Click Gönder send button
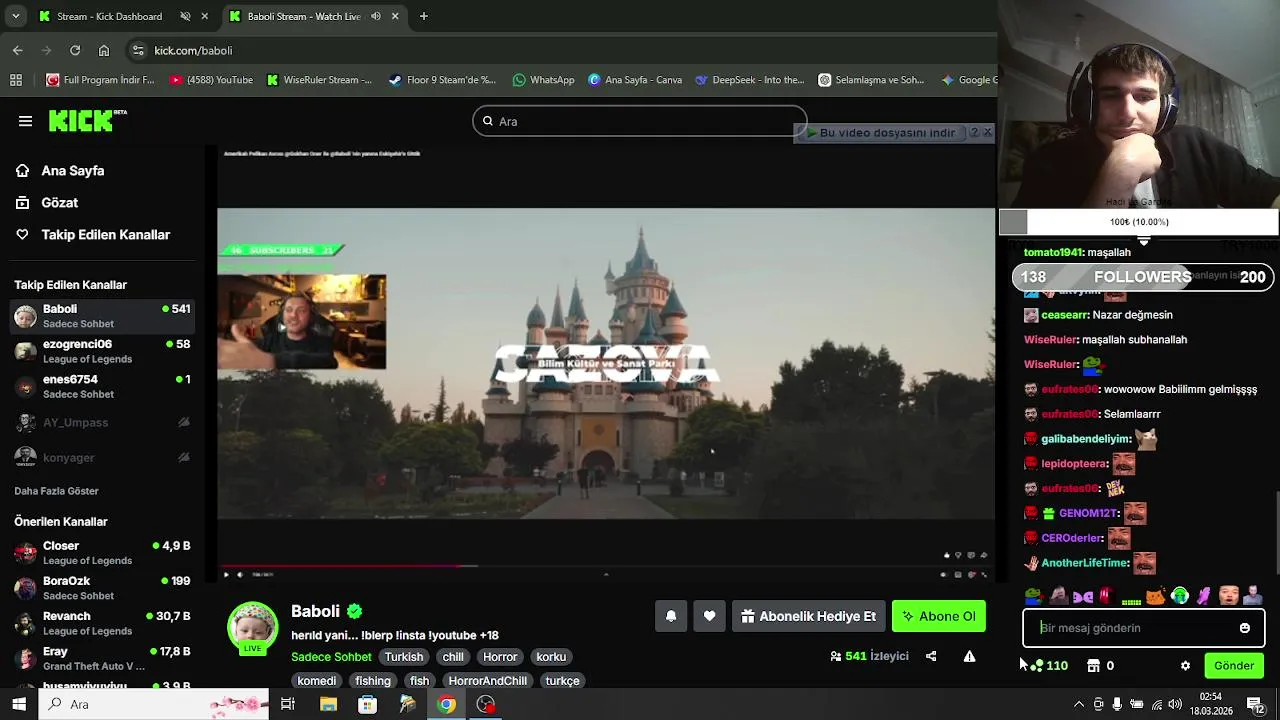 click(1234, 666)
